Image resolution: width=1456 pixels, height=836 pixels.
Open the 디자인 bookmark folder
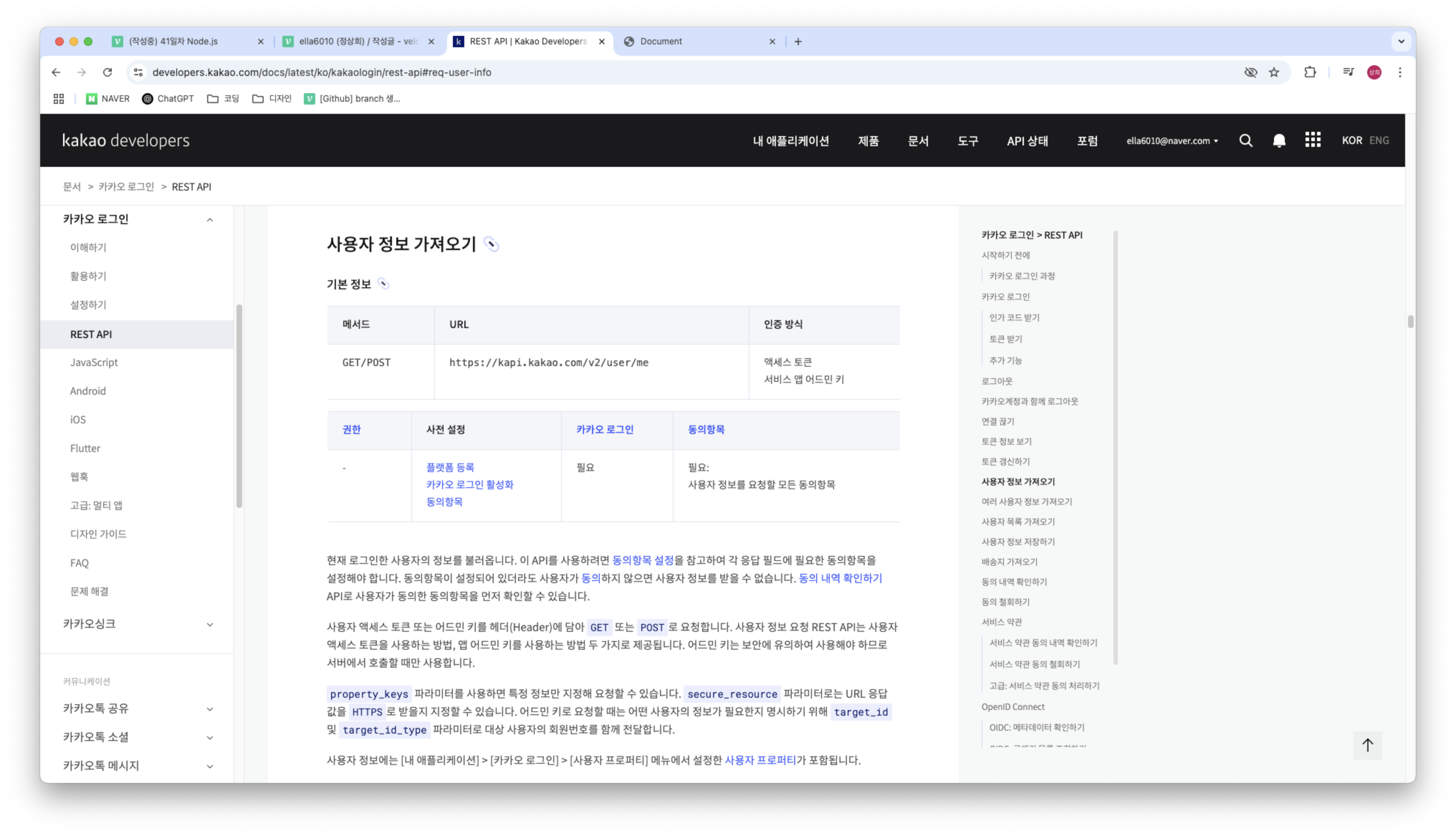pos(272,99)
